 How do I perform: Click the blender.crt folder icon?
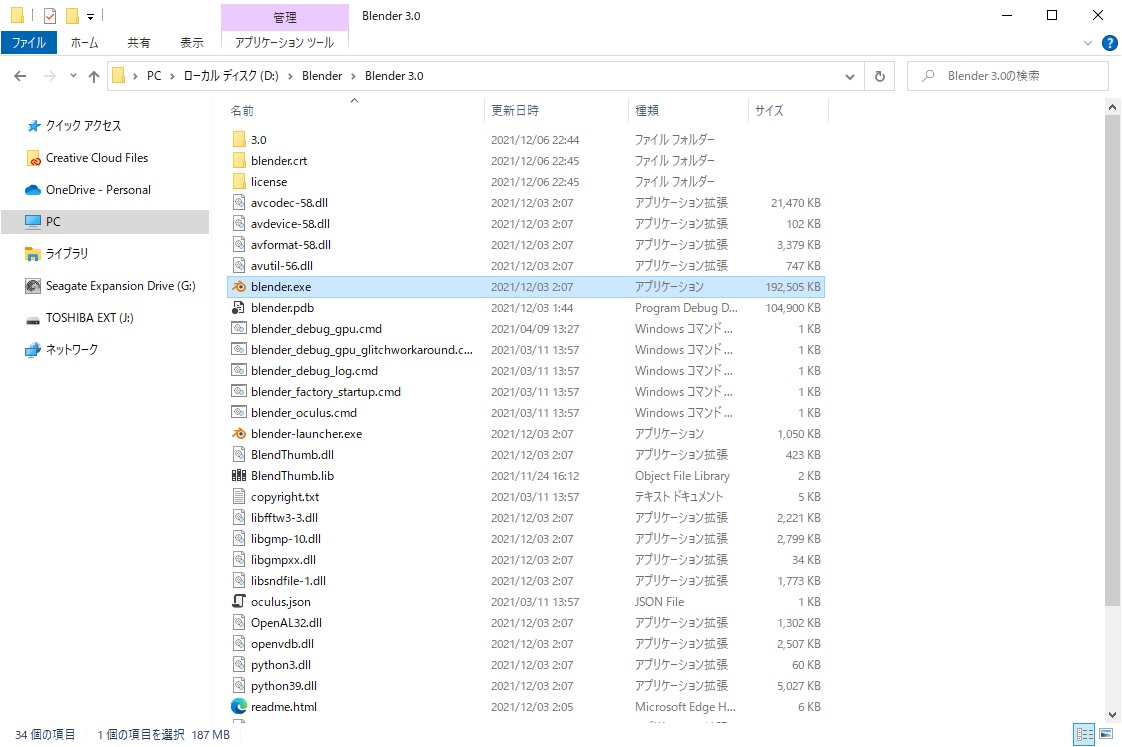[x=239, y=160]
